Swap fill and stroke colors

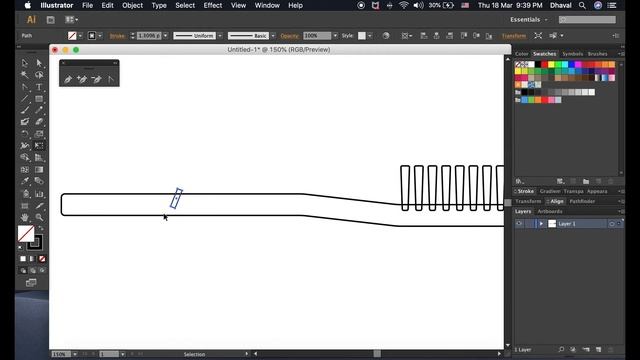point(41,228)
